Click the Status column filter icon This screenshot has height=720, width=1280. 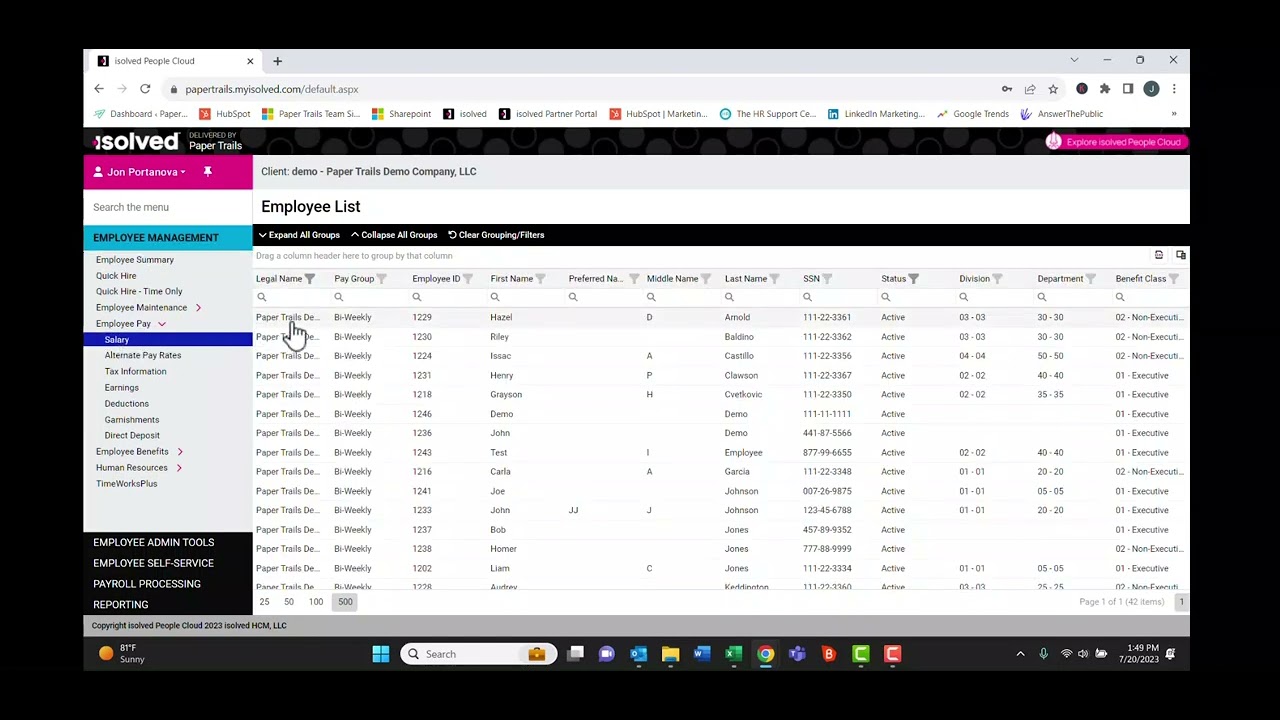pyautogui.click(x=913, y=279)
